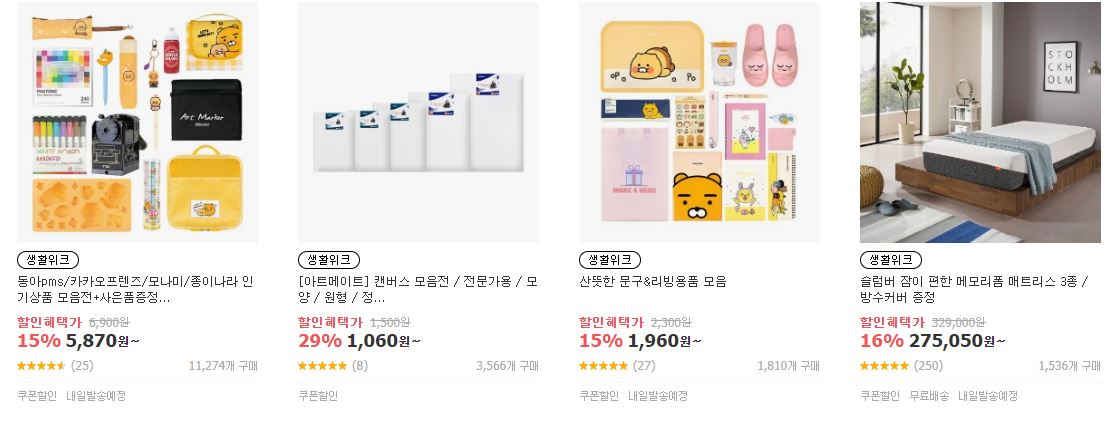Open the 동아pms/카카오프렌즈 product title link

coord(136,289)
